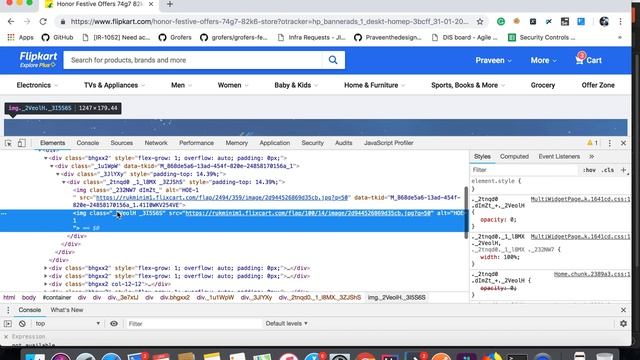This screenshot has width=640, height=360.
Task: Switch to the Sources panel tab
Action: pyautogui.click(x=122, y=143)
